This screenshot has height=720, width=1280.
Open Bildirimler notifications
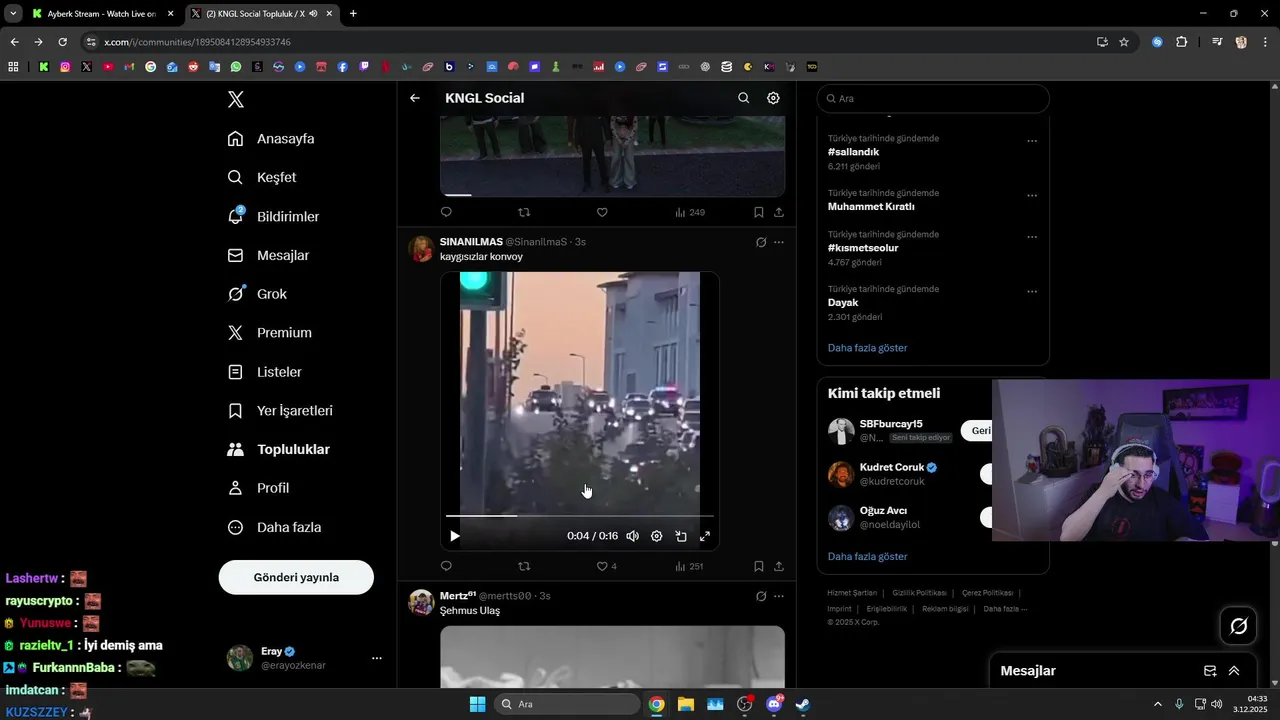(273, 216)
